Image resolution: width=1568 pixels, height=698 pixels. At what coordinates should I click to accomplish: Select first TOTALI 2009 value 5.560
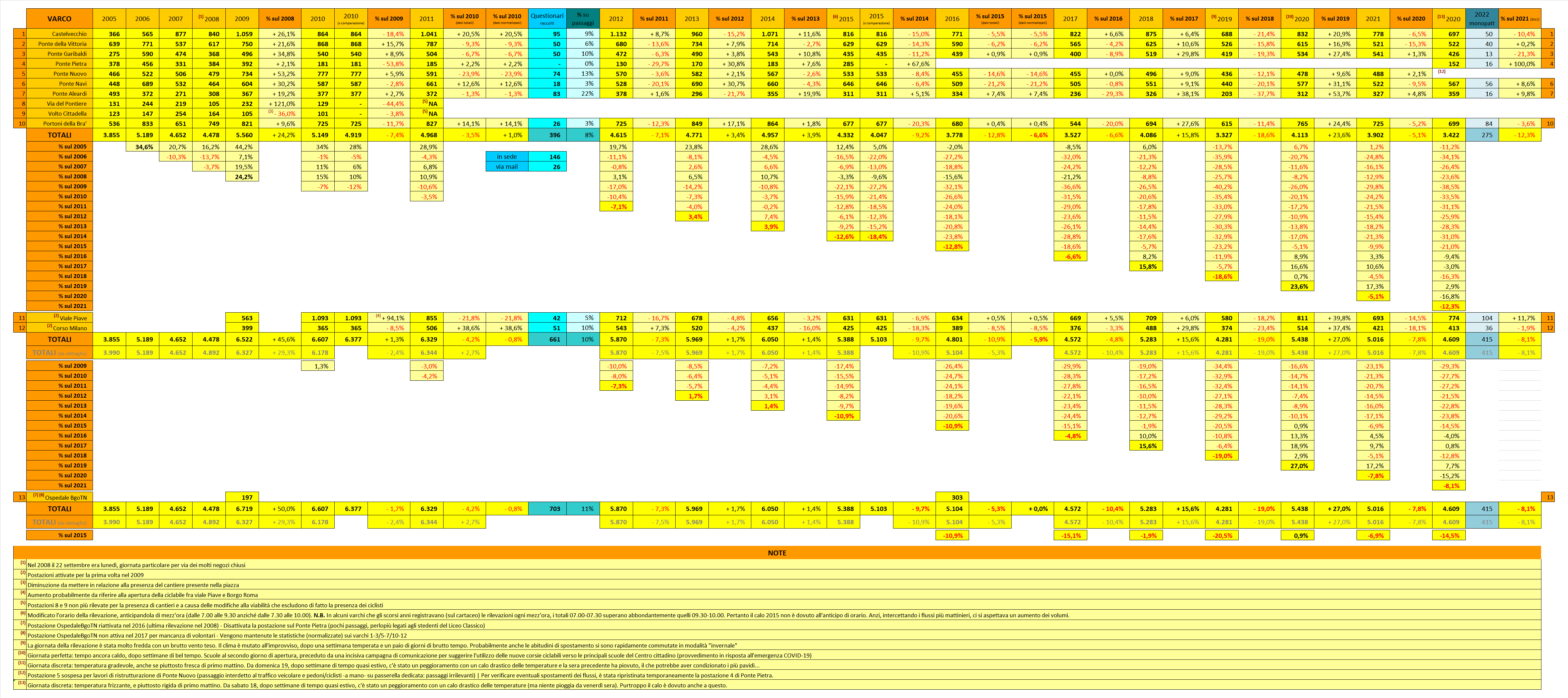[242, 135]
